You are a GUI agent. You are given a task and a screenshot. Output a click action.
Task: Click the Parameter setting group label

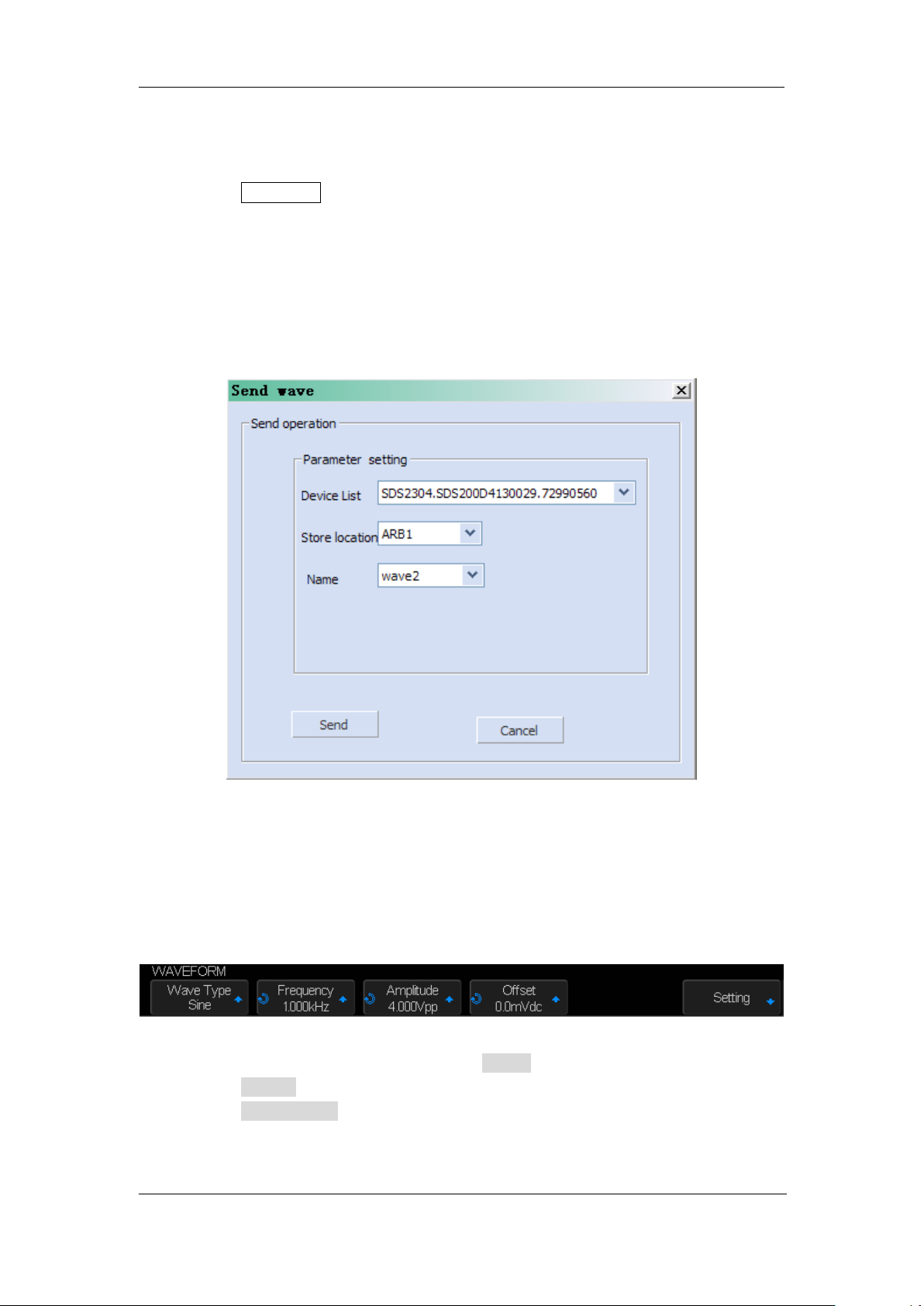[x=355, y=460]
